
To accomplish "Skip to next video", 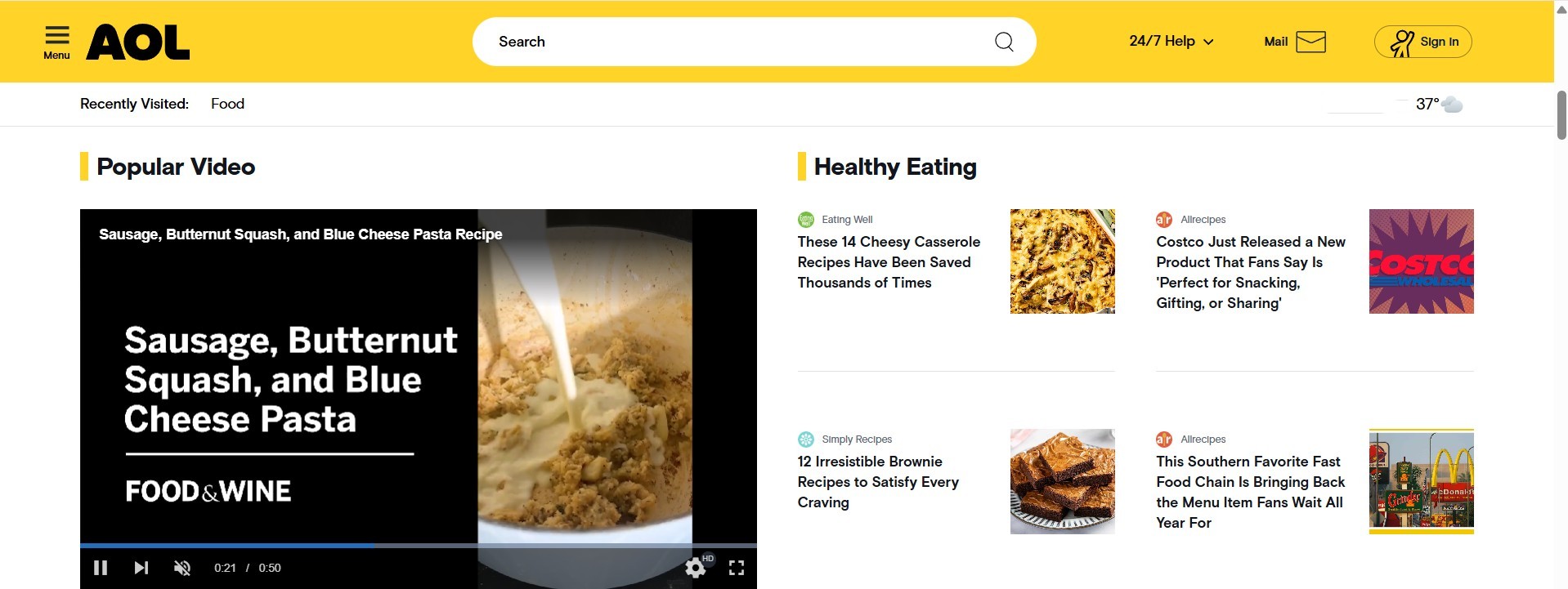I will tap(141, 568).
